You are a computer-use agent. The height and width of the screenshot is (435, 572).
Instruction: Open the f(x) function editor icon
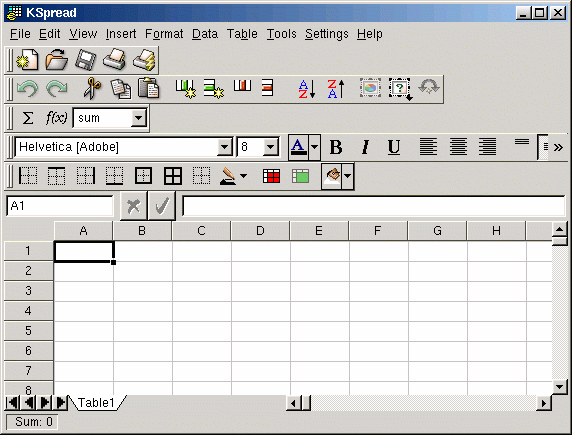(56, 118)
